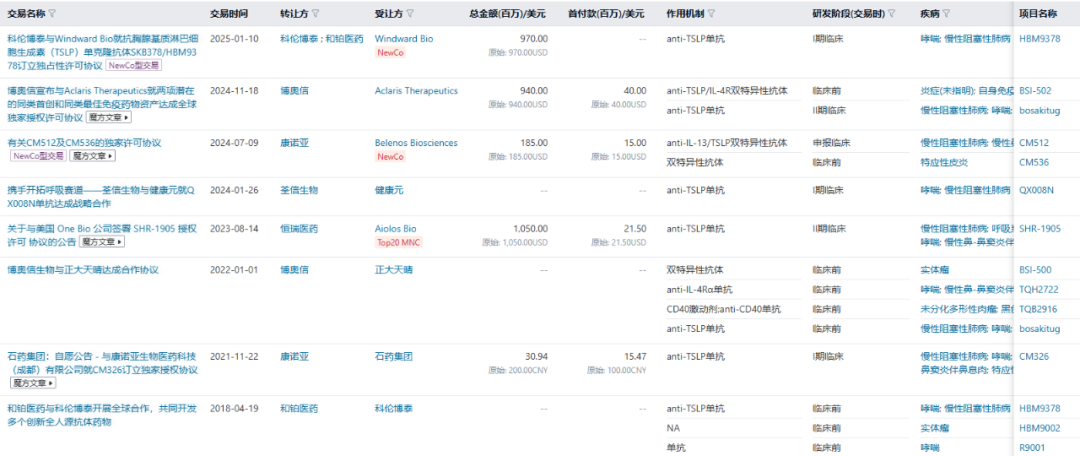Open 石药集团 licensee link

click(394, 356)
